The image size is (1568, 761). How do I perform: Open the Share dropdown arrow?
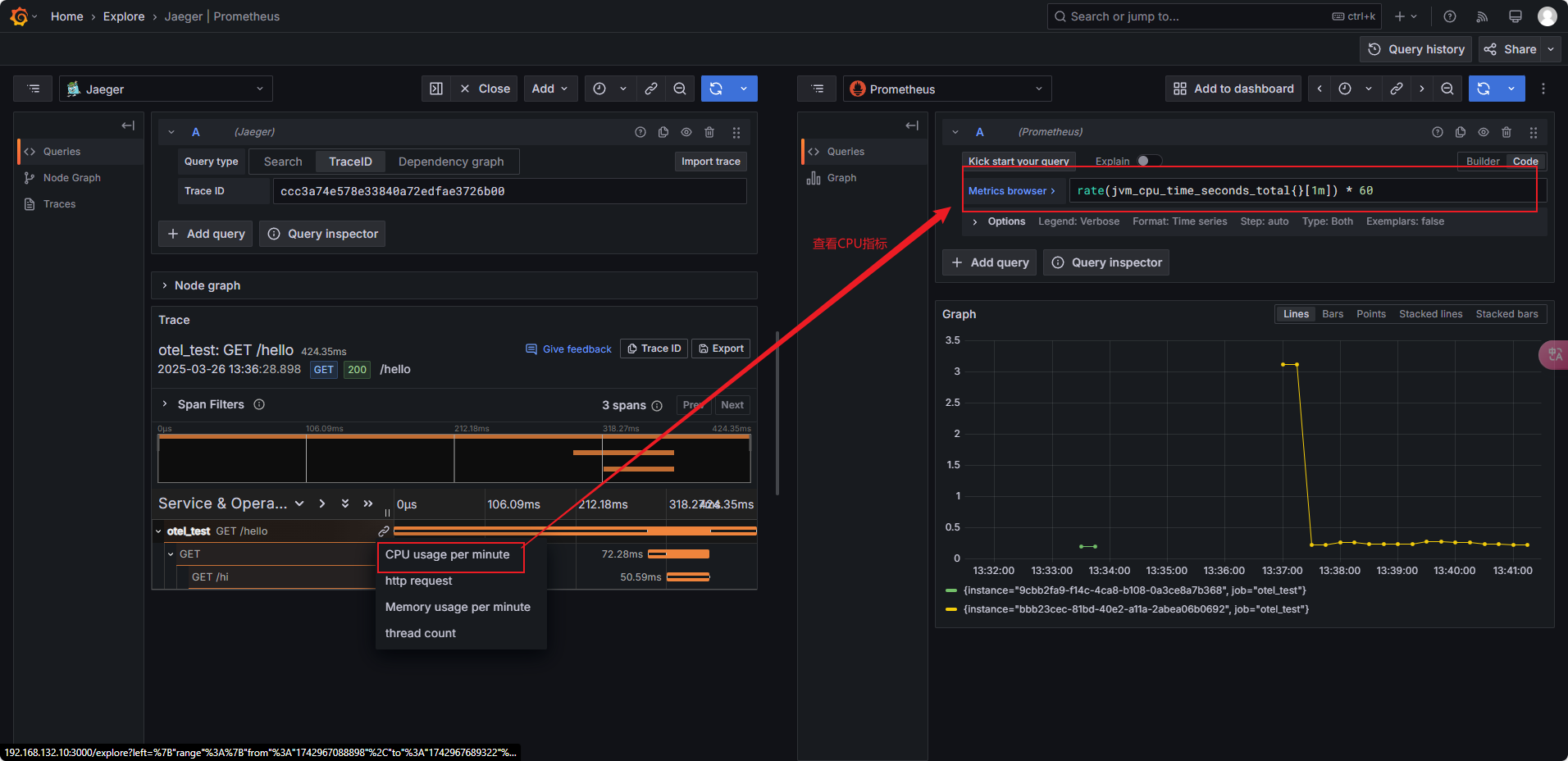[1551, 49]
